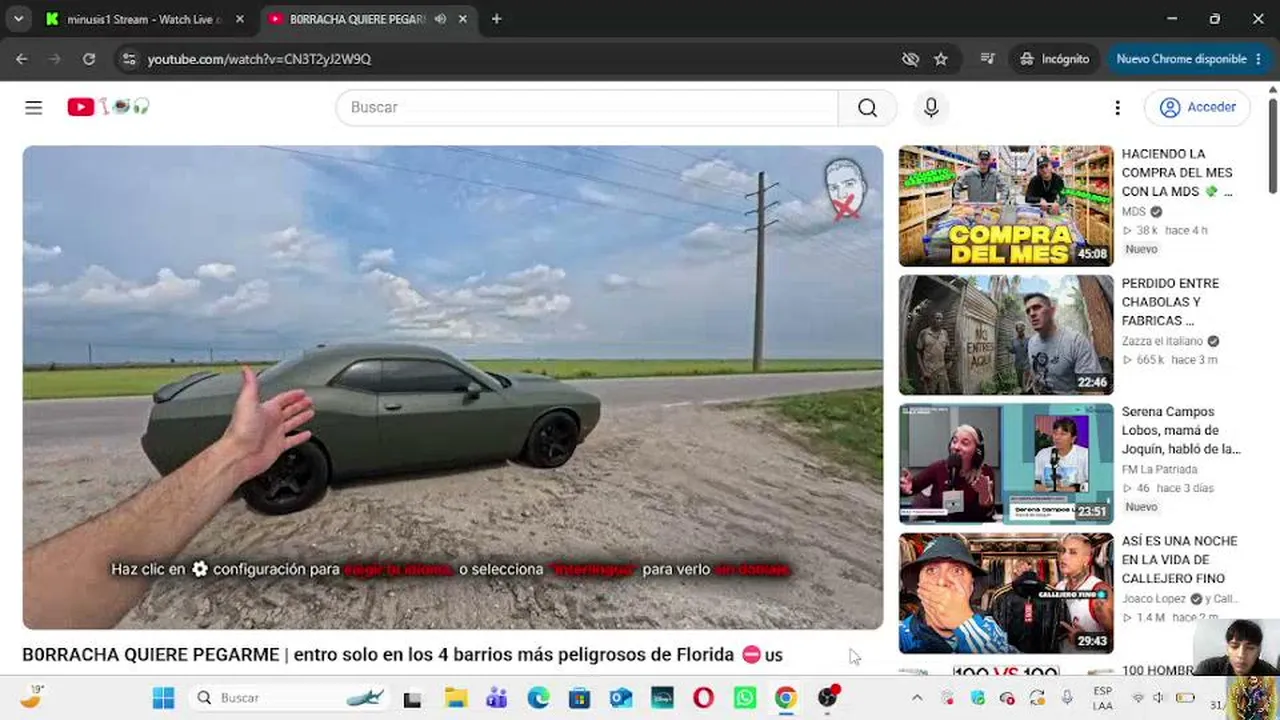
Task: Switch to minusis1 Stream tab
Action: 146,19
